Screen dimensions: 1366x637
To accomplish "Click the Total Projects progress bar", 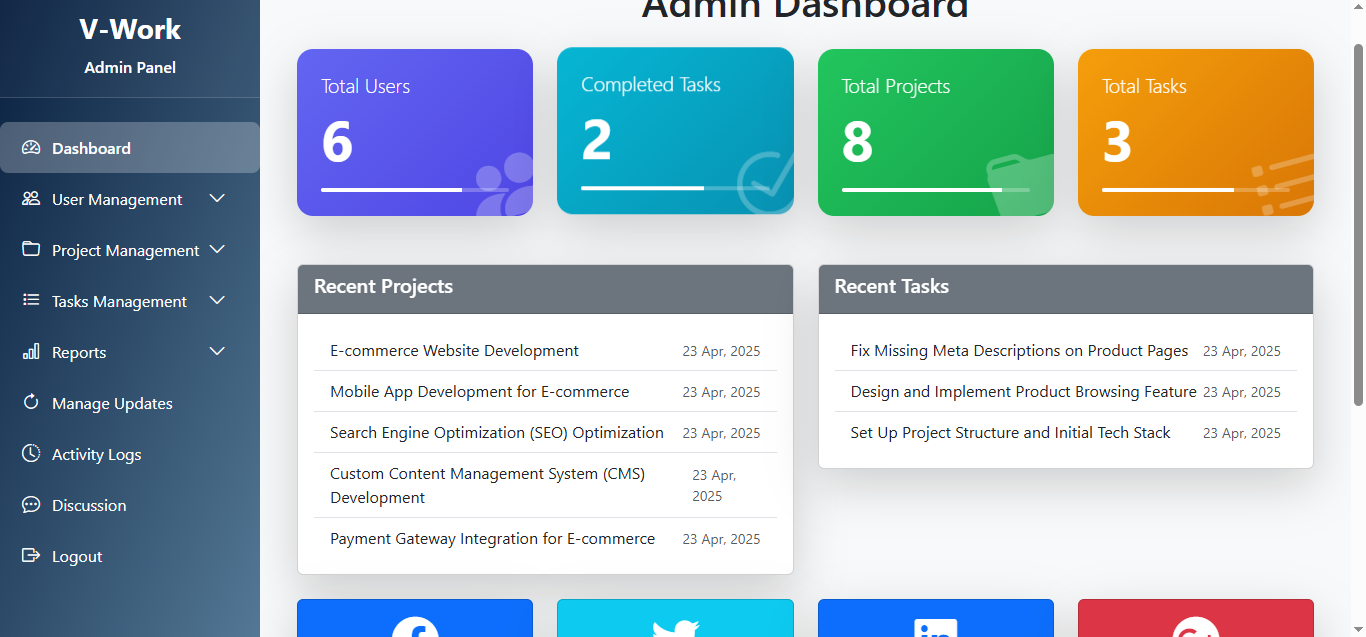I will [936, 189].
